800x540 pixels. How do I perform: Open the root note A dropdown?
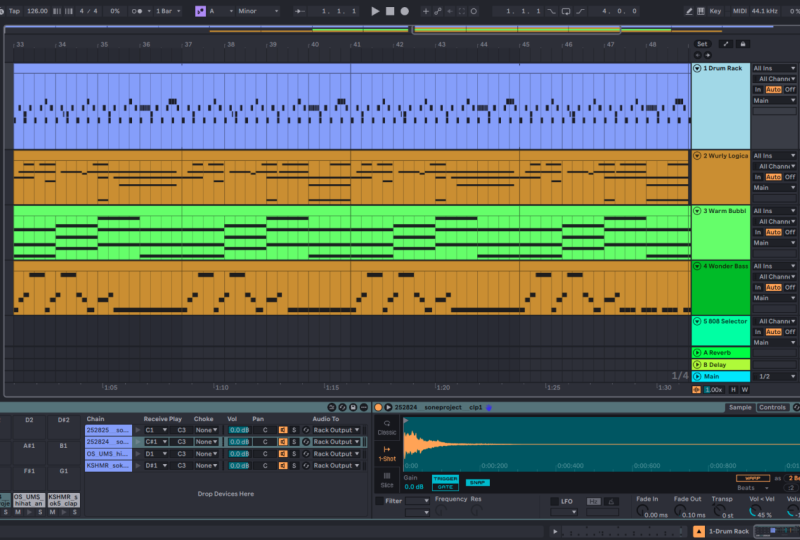(221, 11)
